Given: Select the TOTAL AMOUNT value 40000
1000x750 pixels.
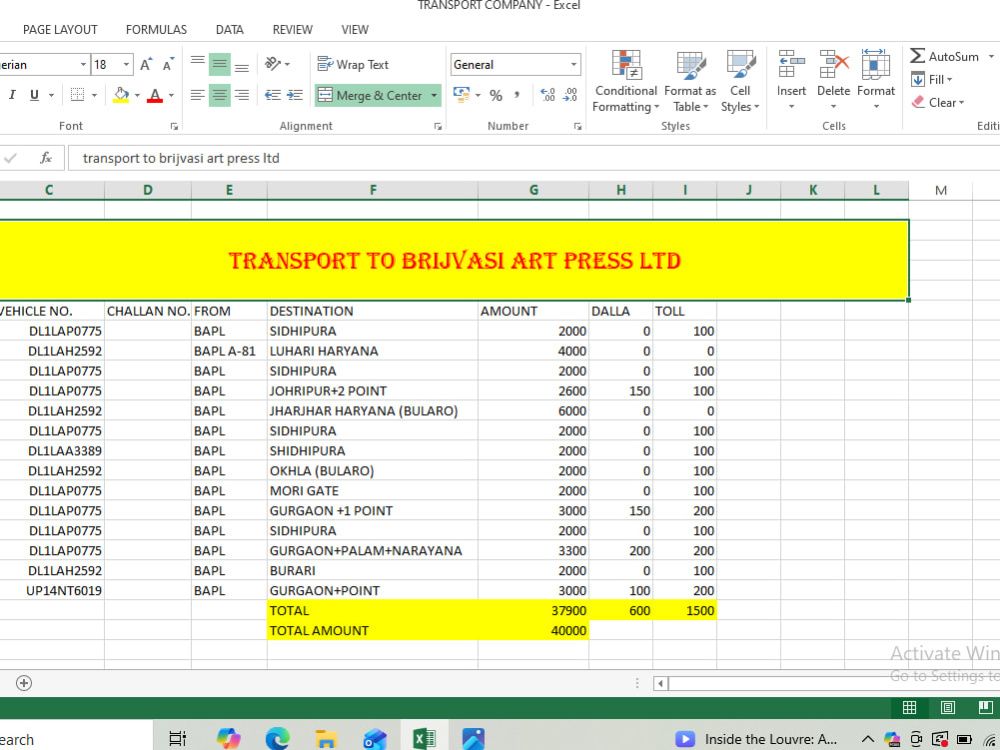Looking at the screenshot, I should point(533,631).
